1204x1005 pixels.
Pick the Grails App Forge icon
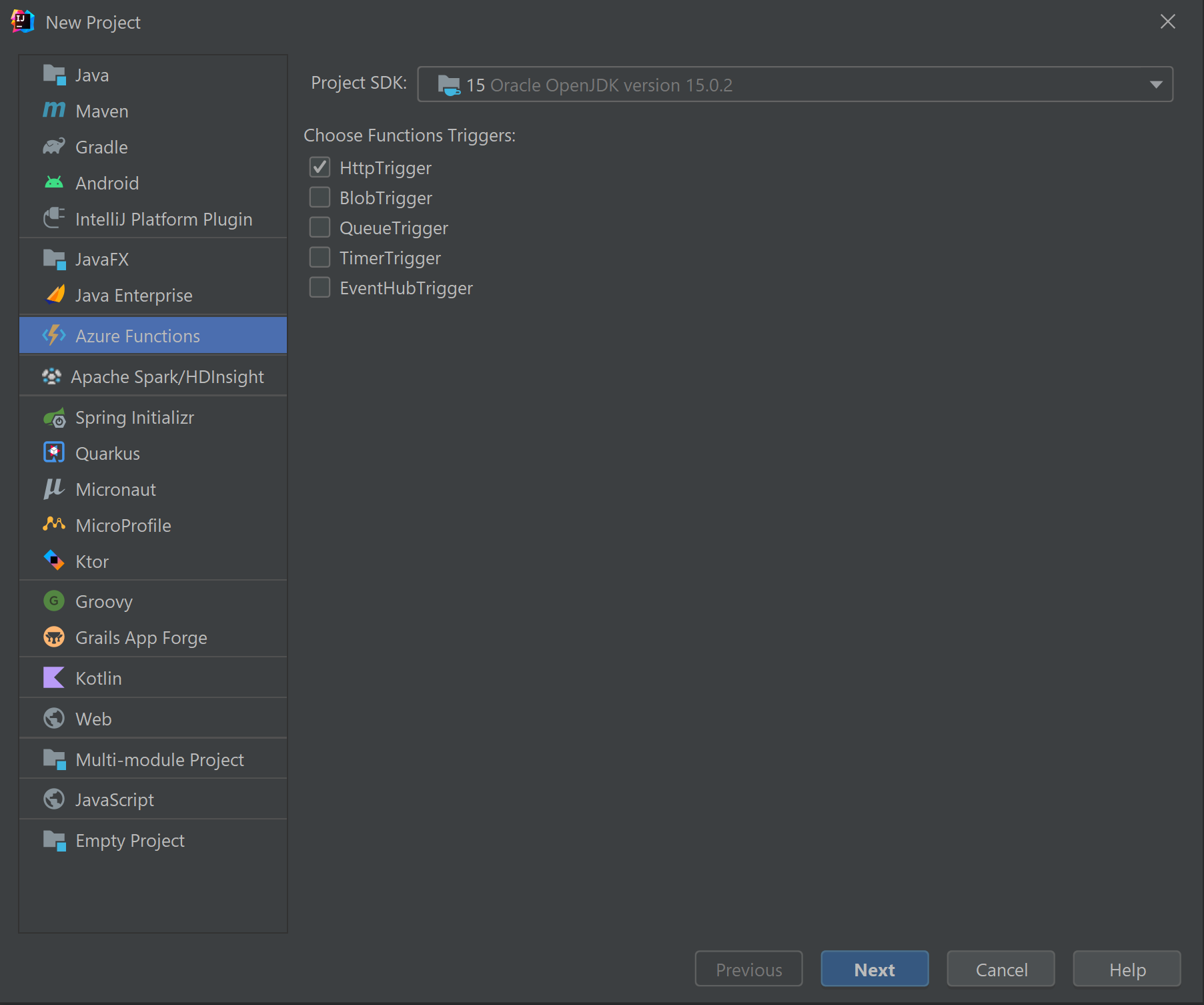point(54,637)
